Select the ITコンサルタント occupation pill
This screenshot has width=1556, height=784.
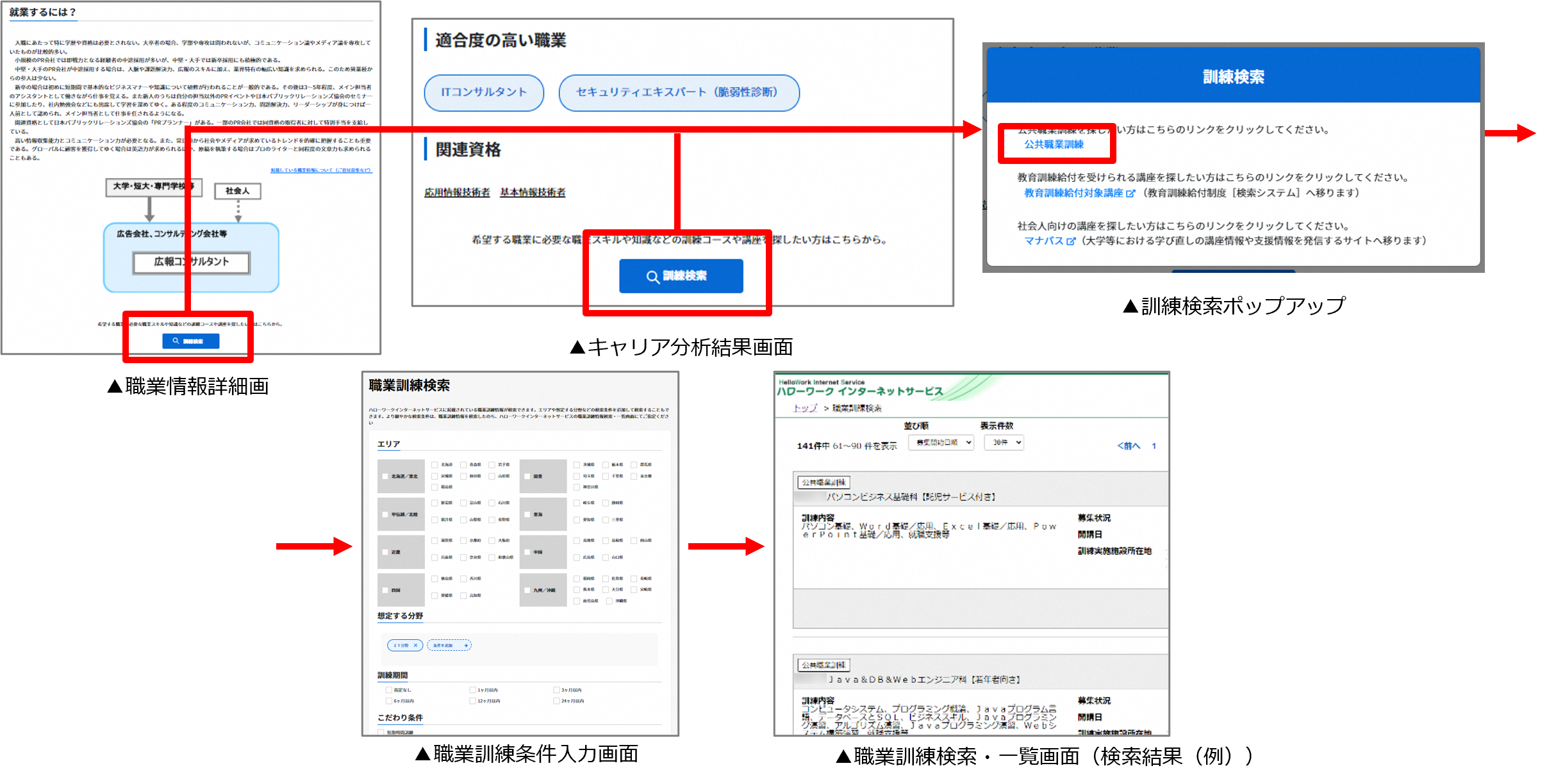pos(484,93)
